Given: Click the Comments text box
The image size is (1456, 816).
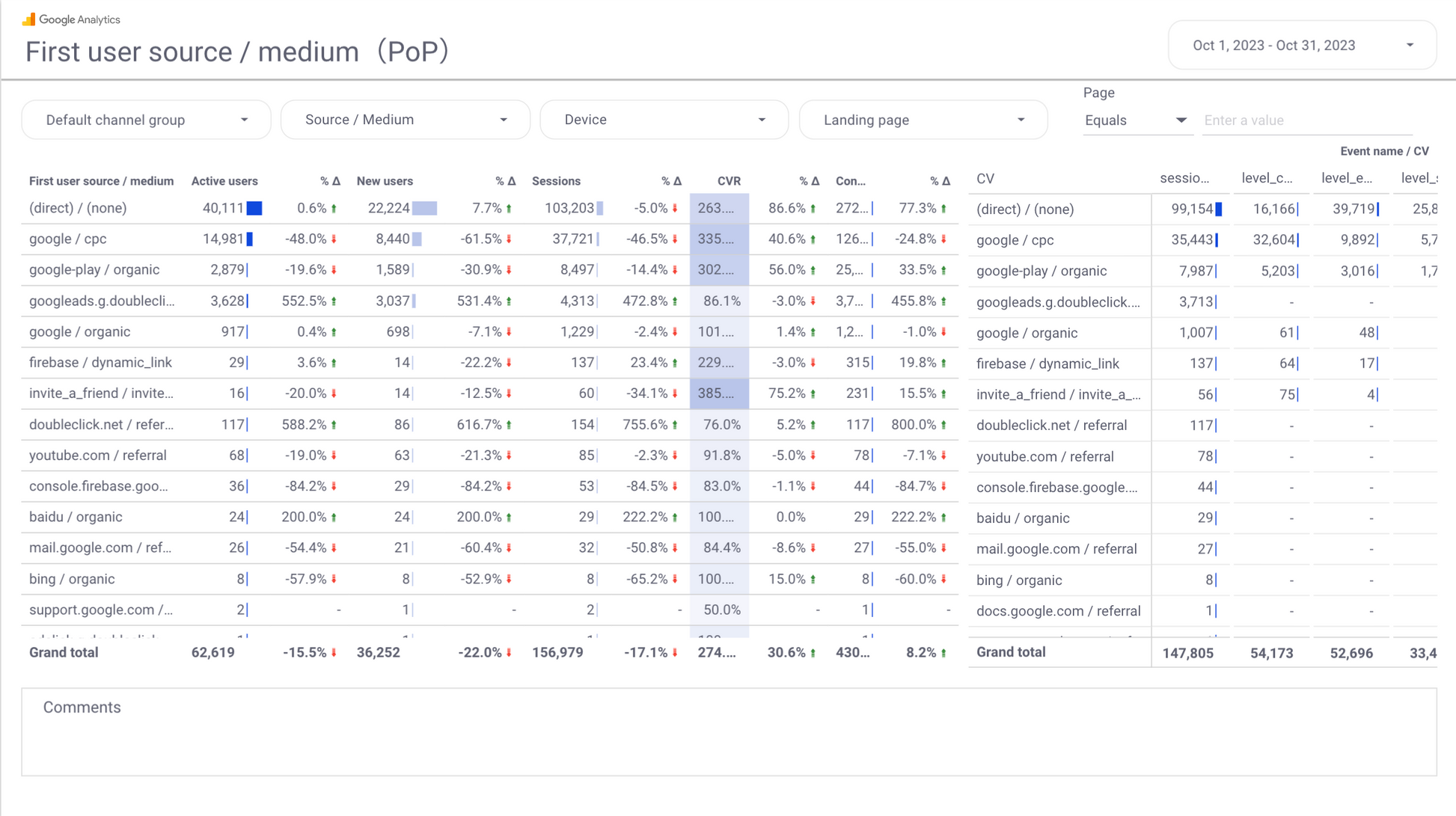Looking at the screenshot, I should [x=729, y=733].
